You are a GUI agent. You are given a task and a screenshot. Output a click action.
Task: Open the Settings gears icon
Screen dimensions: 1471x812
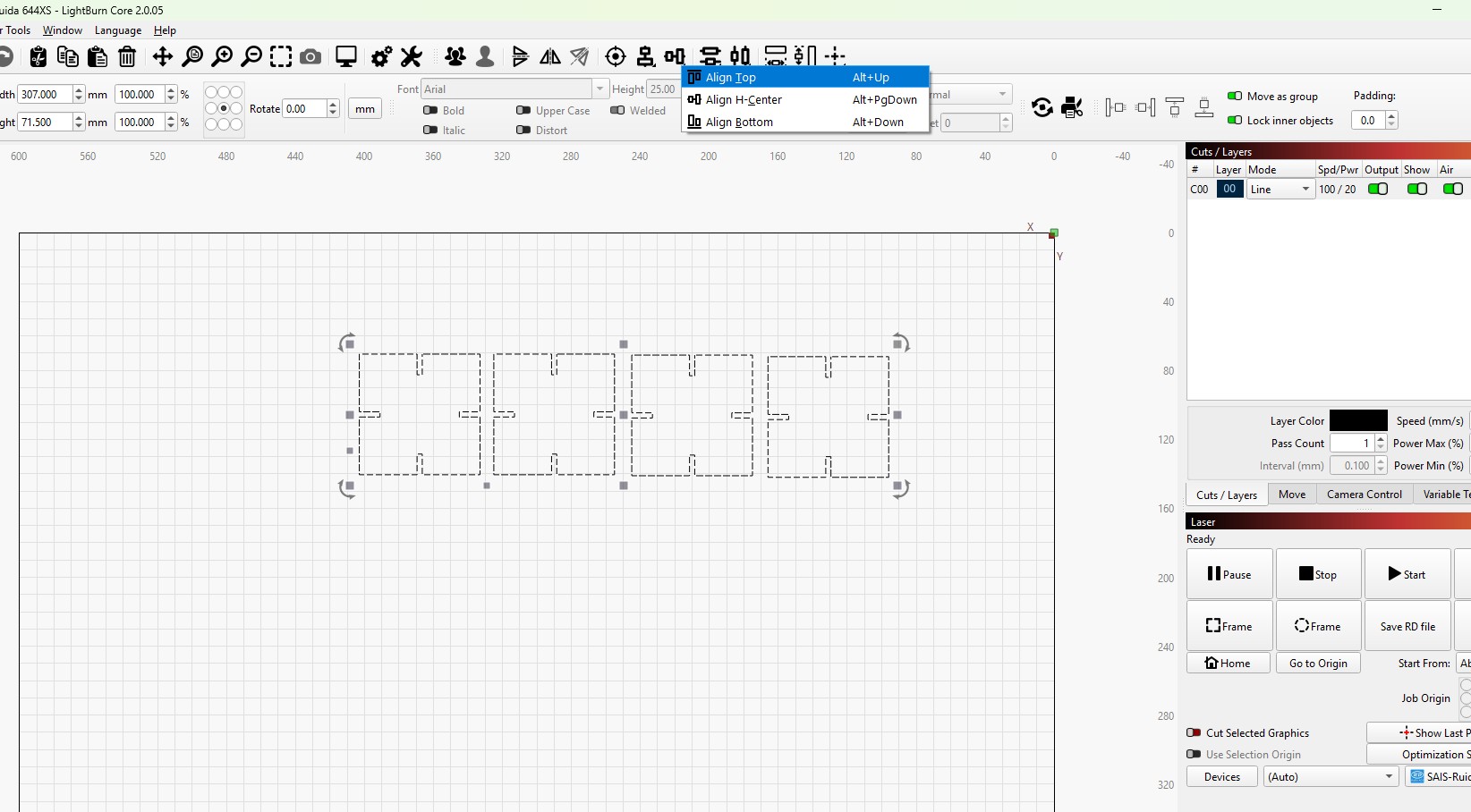click(382, 57)
